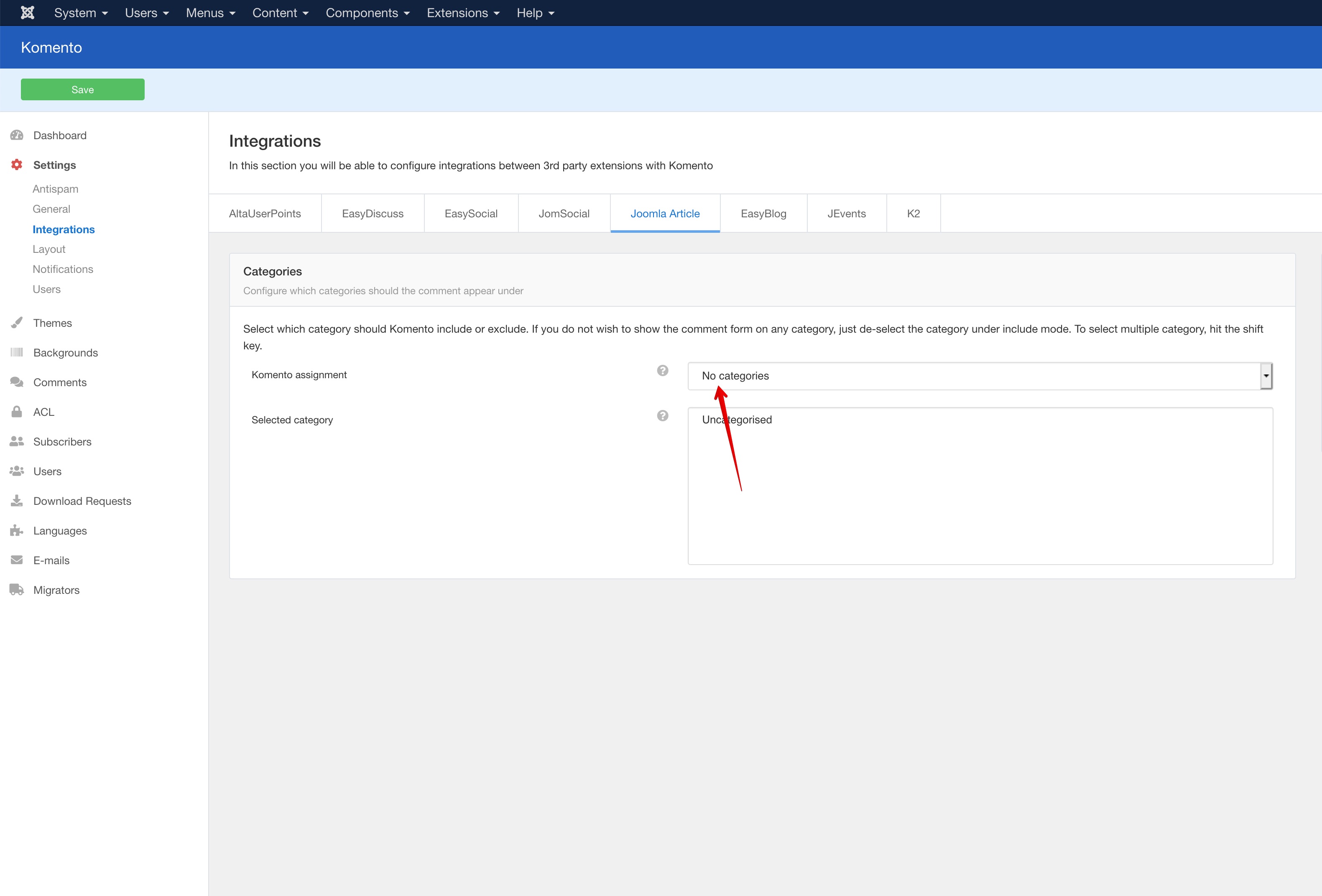Screen dimensions: 1322x896
Task: Click the Settings gear icon
Action: click(x=17, y=165)
